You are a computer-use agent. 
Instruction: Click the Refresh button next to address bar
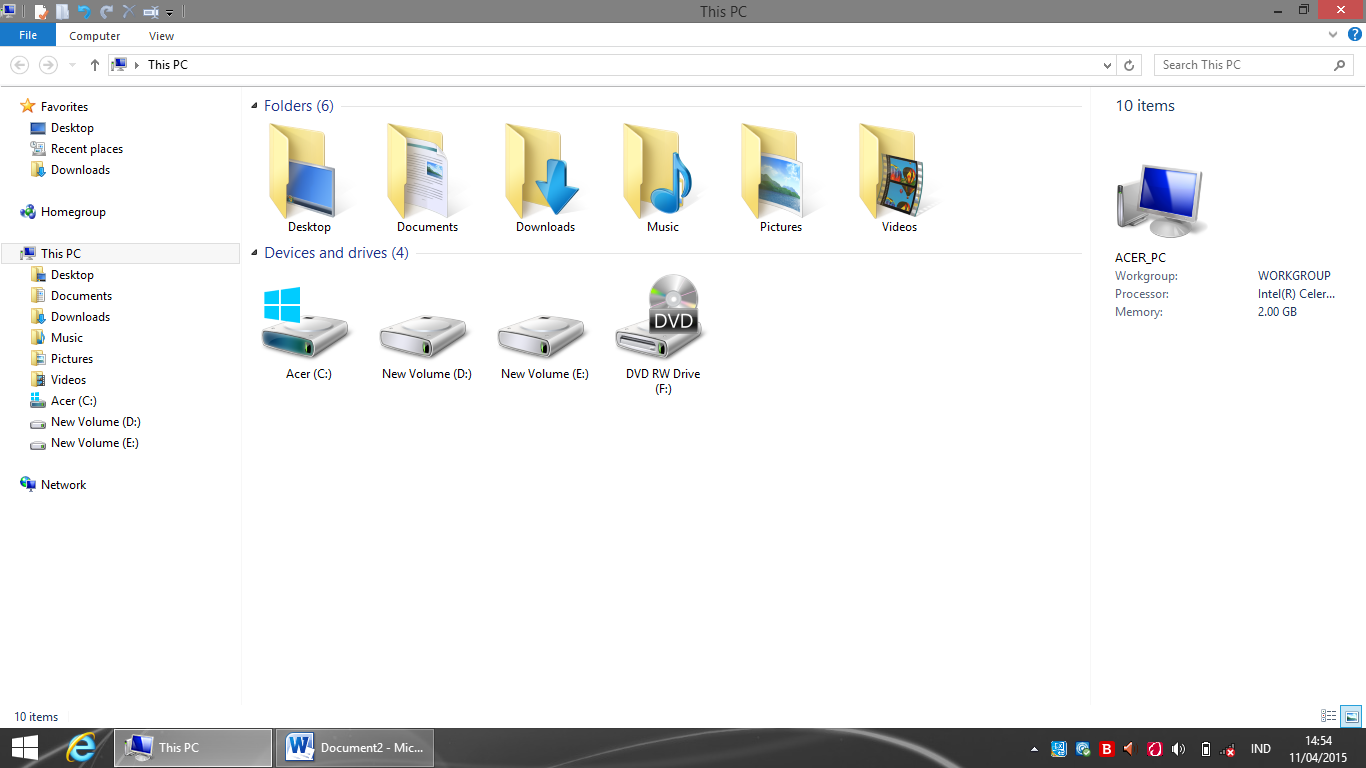1129,64
